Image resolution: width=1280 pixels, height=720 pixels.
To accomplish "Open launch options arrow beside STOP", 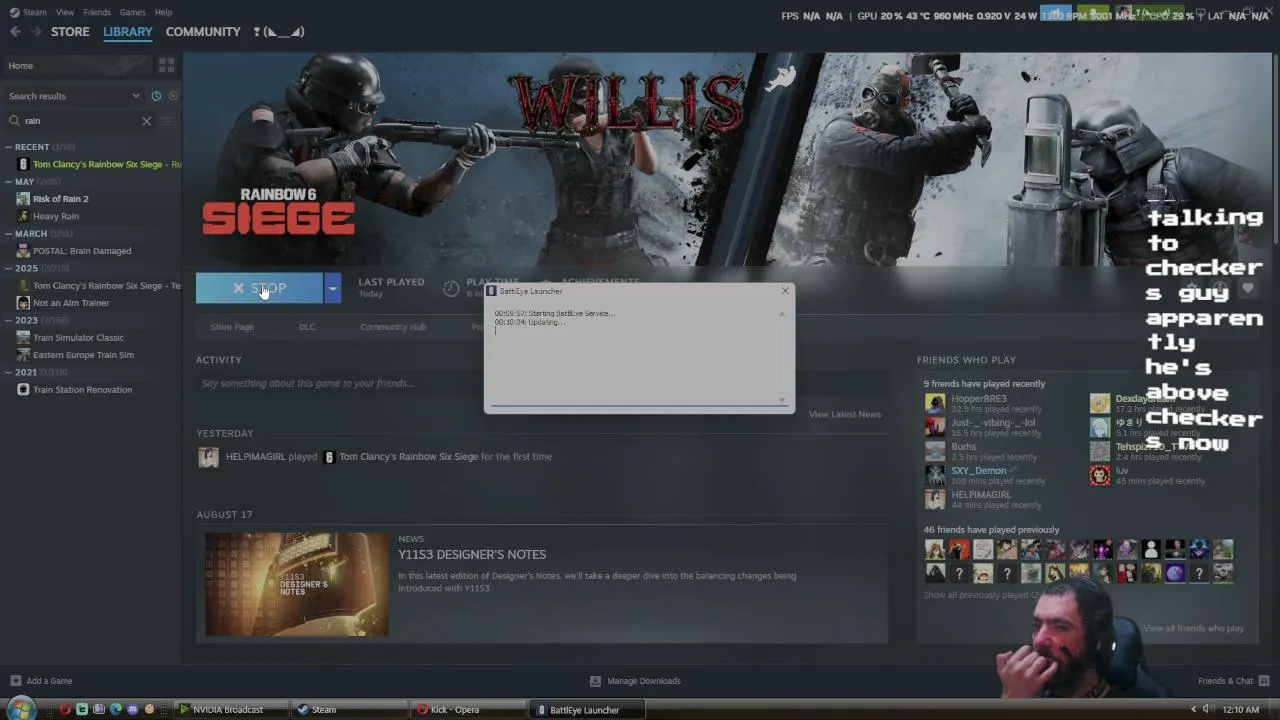I will coord(332,288).
